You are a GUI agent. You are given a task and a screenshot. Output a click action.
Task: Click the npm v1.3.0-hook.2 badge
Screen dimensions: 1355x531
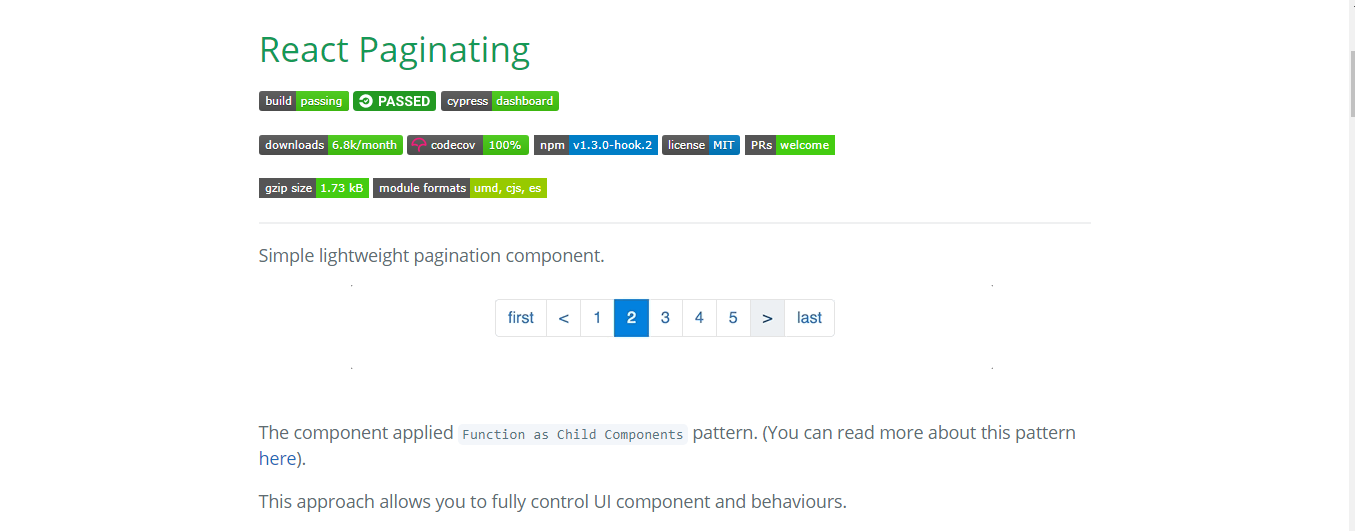[596, 145]
